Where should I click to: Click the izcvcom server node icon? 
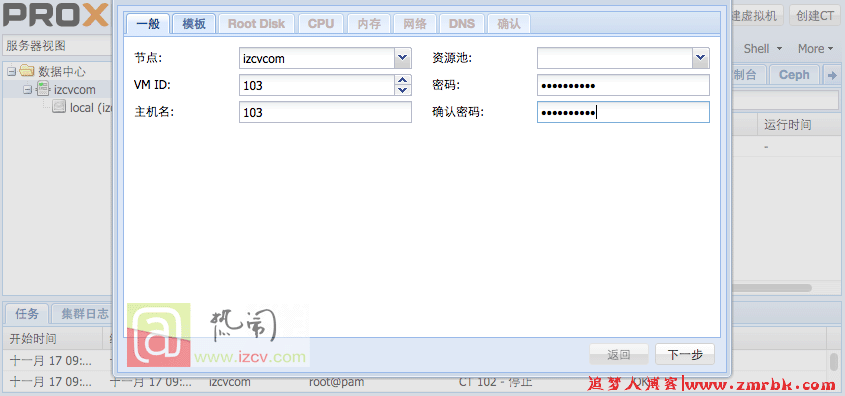(x=43, y=89)
